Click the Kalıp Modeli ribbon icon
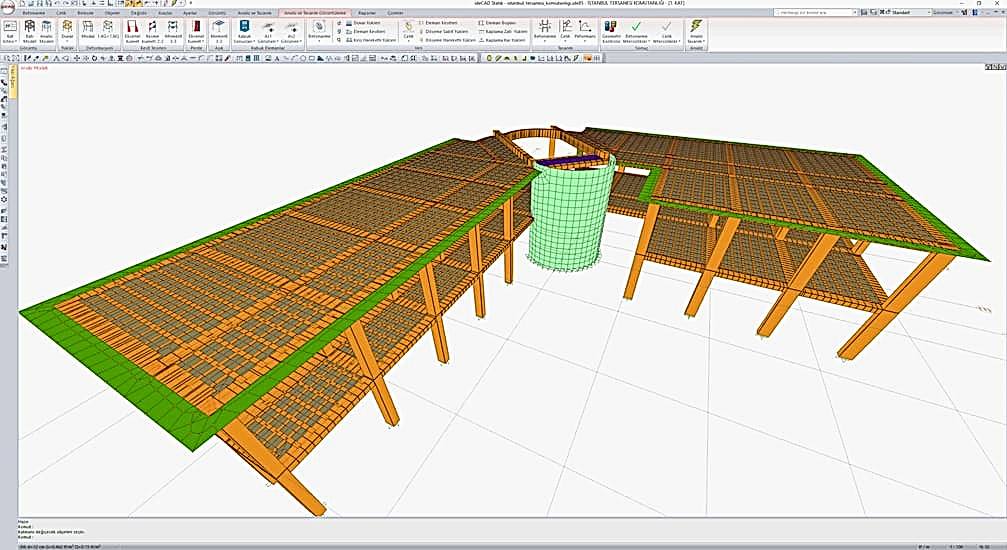 coord(30,29)
